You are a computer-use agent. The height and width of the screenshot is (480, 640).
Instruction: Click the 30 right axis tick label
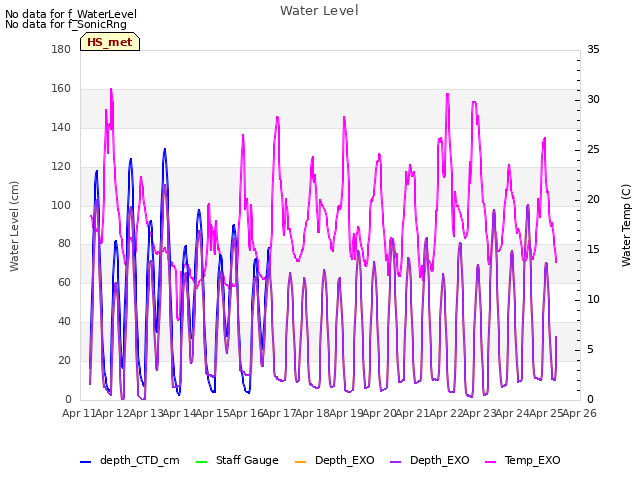point(593,100)
